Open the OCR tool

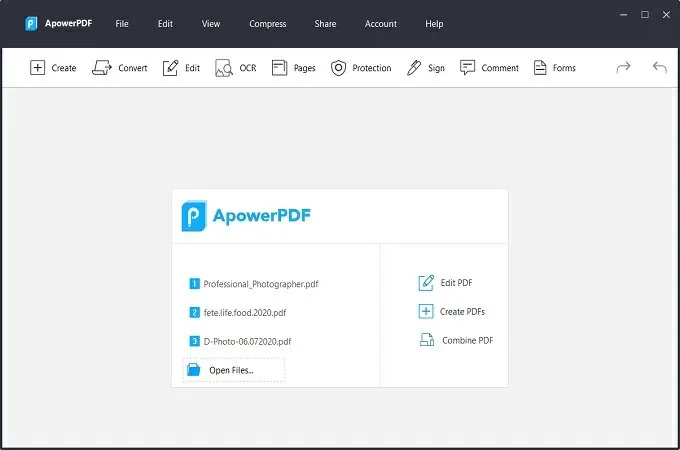point(224,68)
